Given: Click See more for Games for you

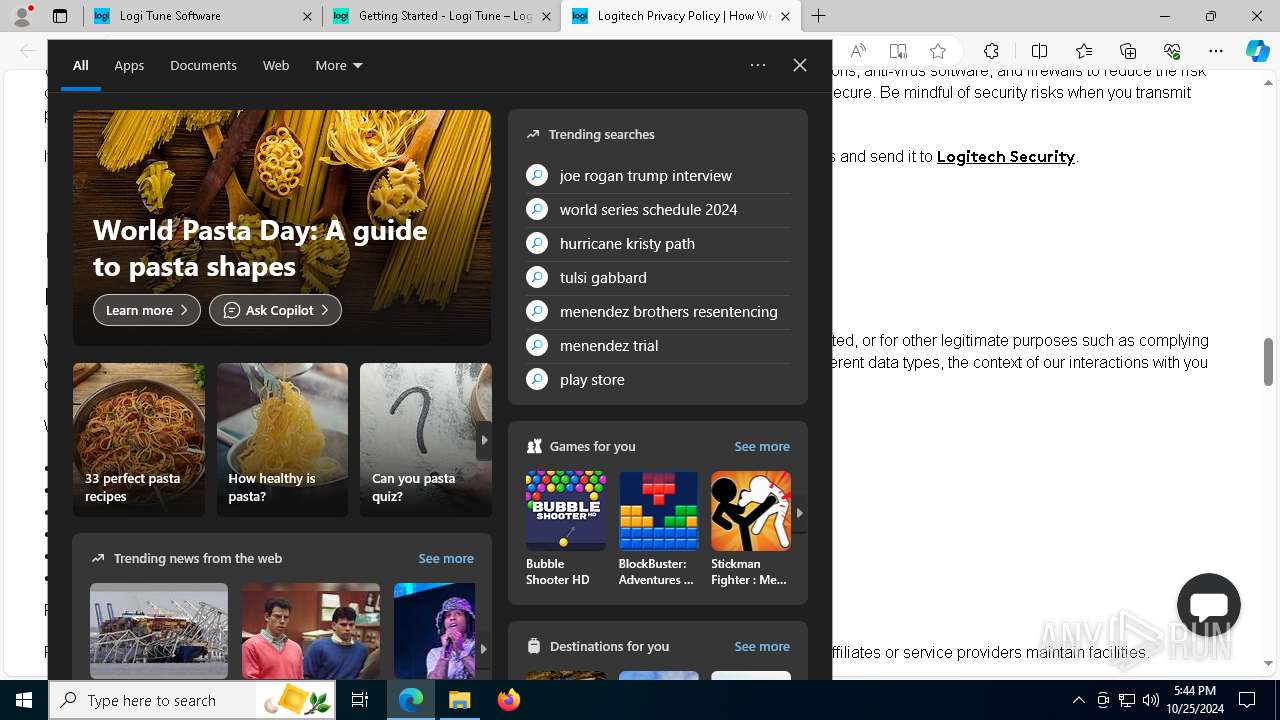Looking at the screenshot, I should [762, 446].
